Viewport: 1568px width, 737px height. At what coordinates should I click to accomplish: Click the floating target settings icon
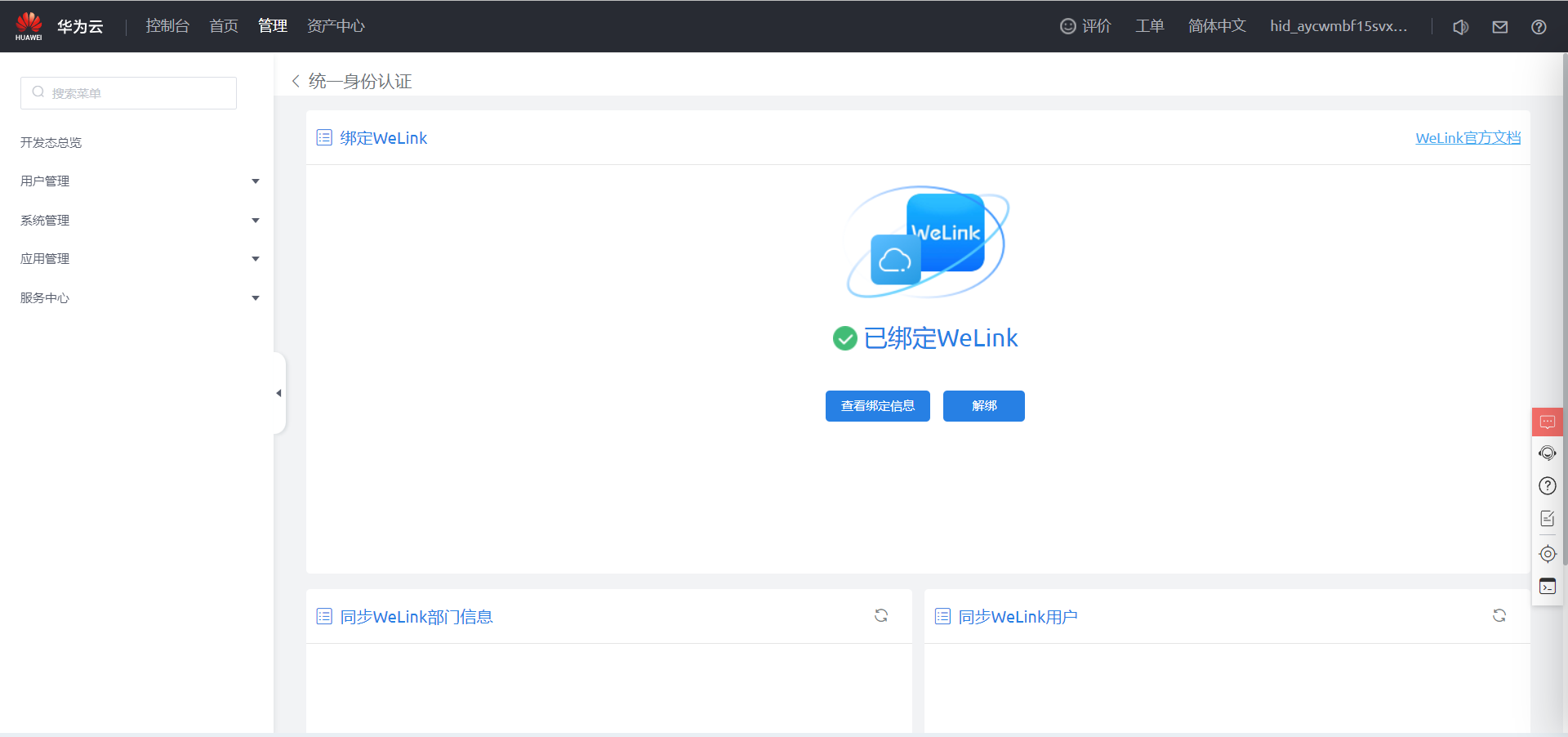[x=1548, y=554]
